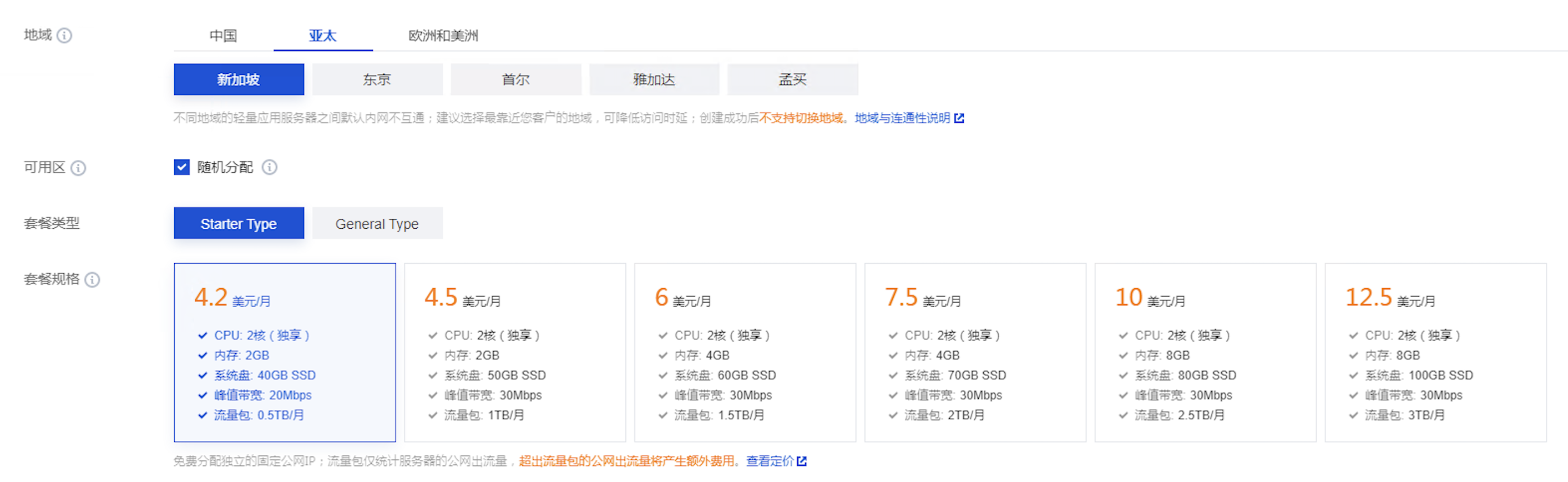Select the Starter Type package
This screenshot has width=1568, height=482.
click(x=239, y=224)
